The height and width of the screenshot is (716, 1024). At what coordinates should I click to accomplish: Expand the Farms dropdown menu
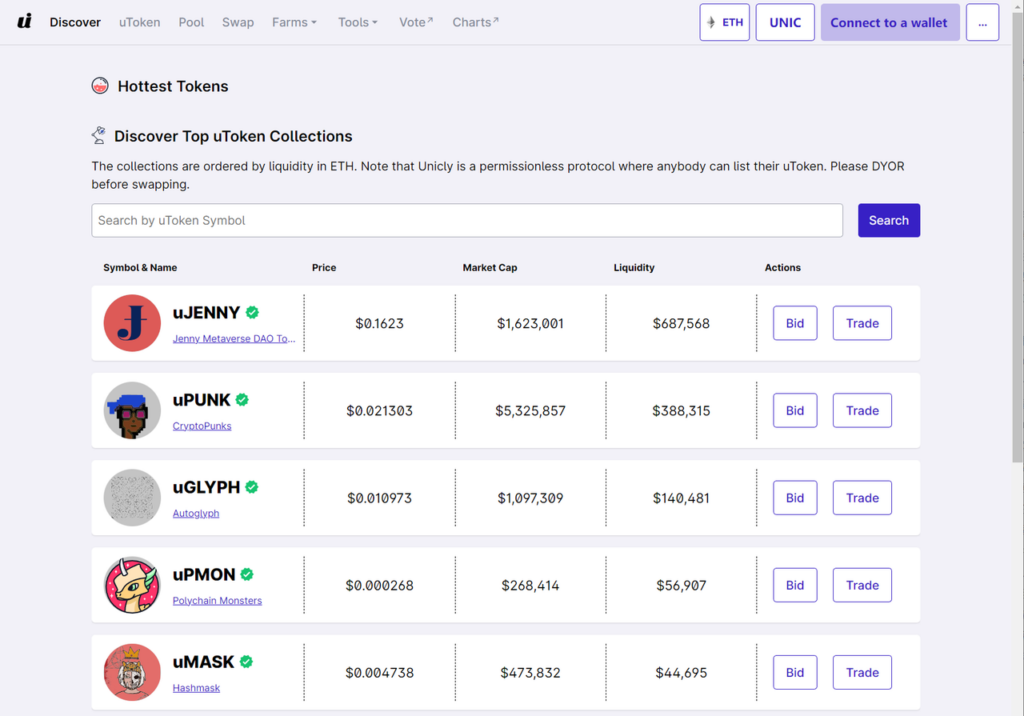pos(295,22)
